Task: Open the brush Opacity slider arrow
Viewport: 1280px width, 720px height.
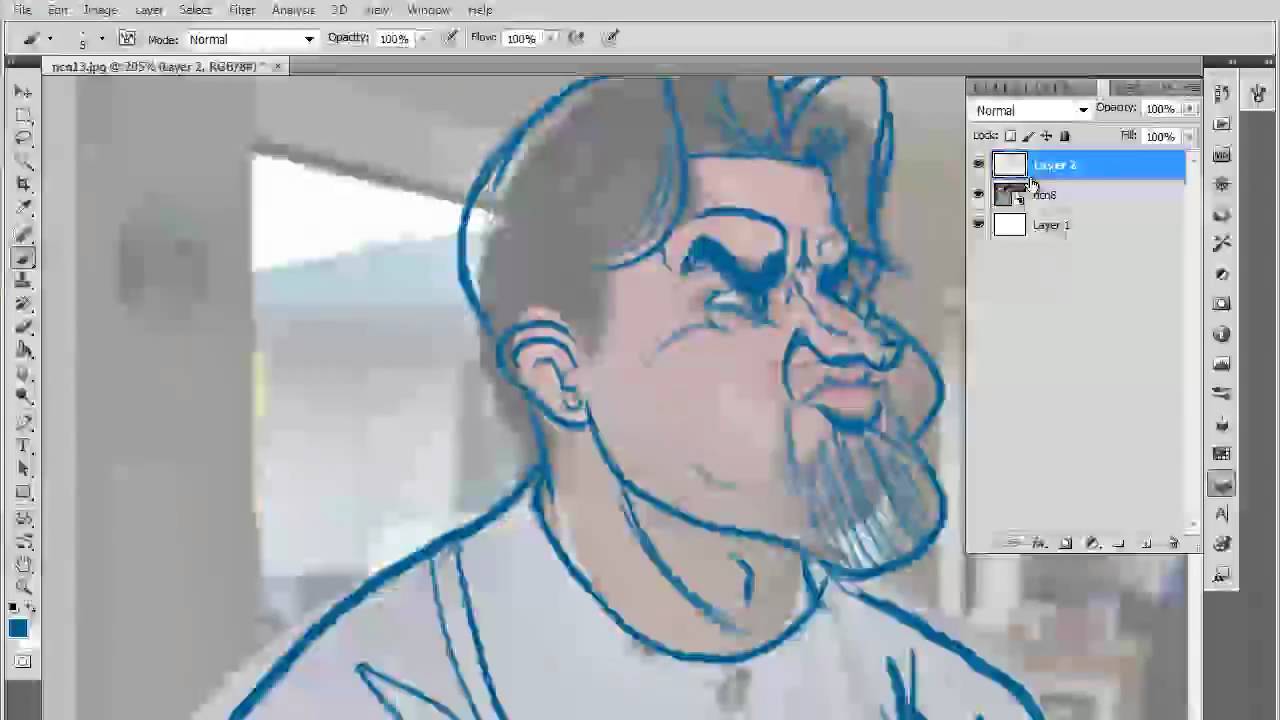Action: (x=422, y=38)
